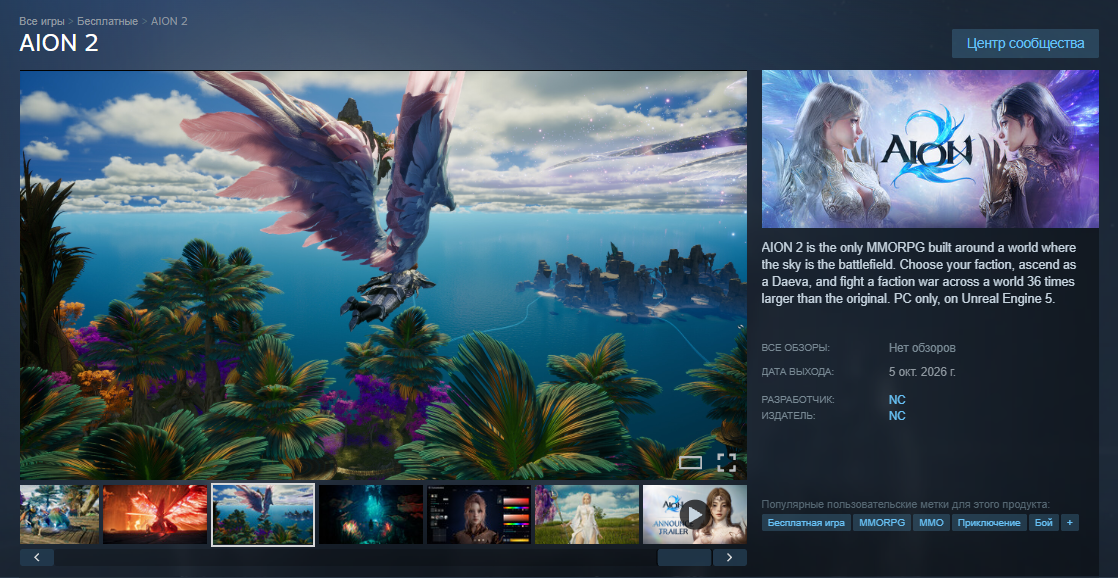Click the main flying bird screenshot

point(383,274)
